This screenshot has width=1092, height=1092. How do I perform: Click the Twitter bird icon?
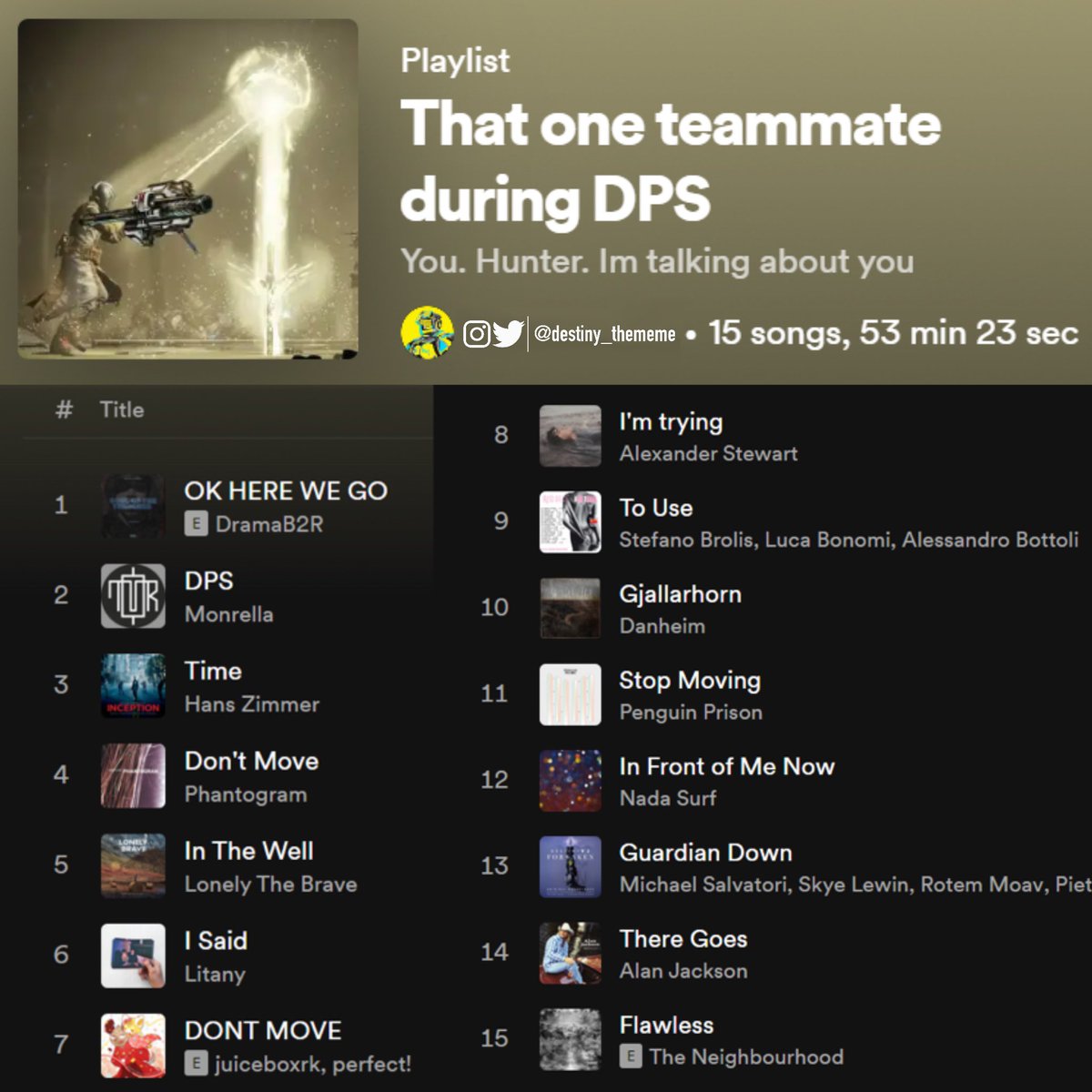tap(509, 334)
